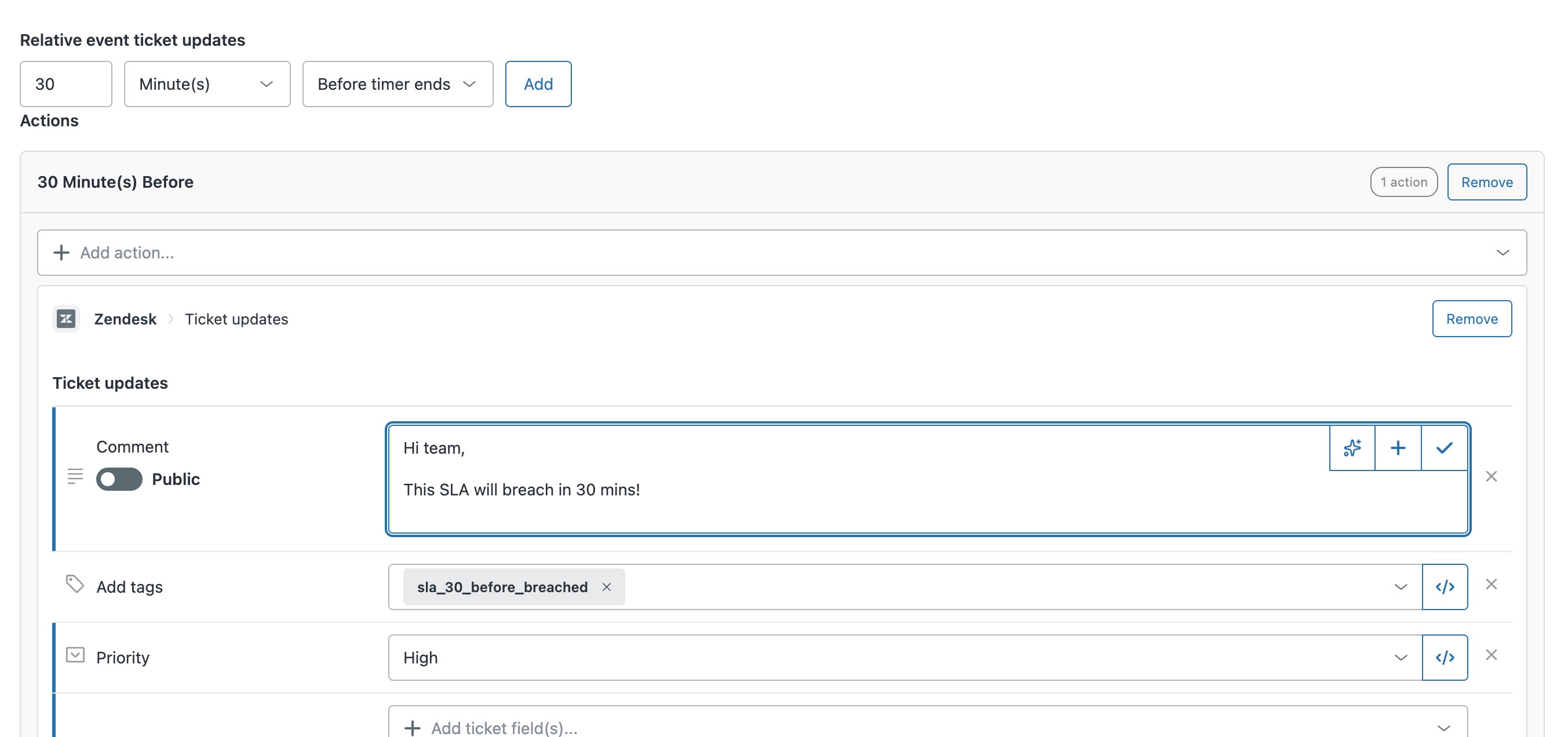Click the Add button

click(538, 84)
